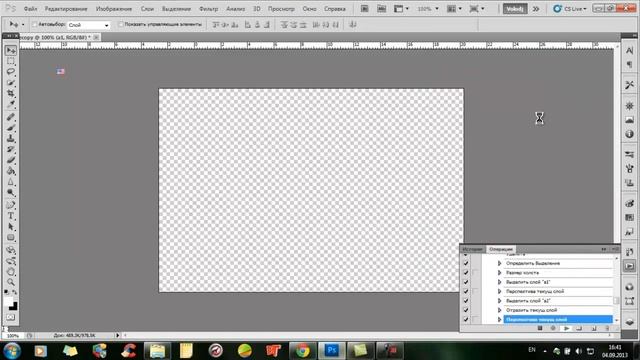Expand the highlighted blue operation step
The image size is (640, 360).
pyautogui.click(x=499, y=320)
